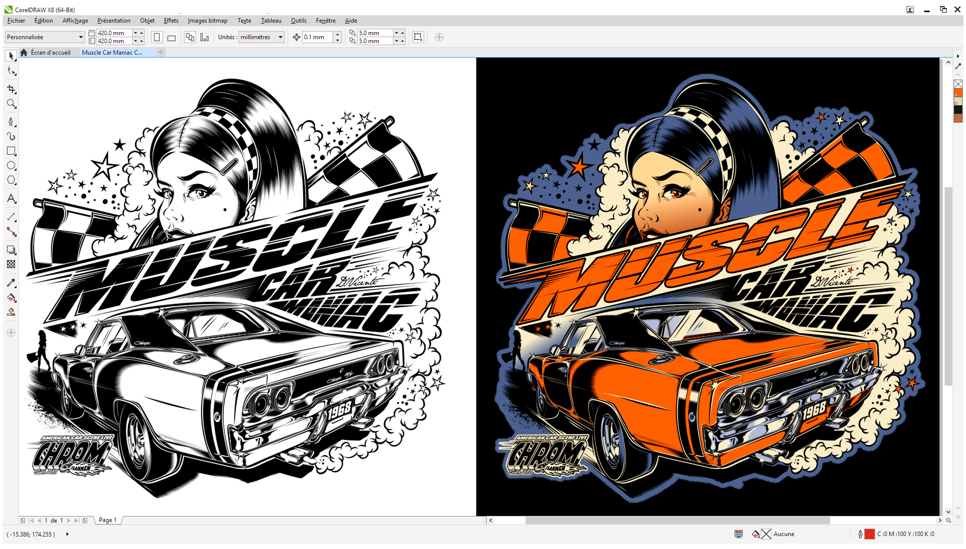Open the Affichage menu

75,20
